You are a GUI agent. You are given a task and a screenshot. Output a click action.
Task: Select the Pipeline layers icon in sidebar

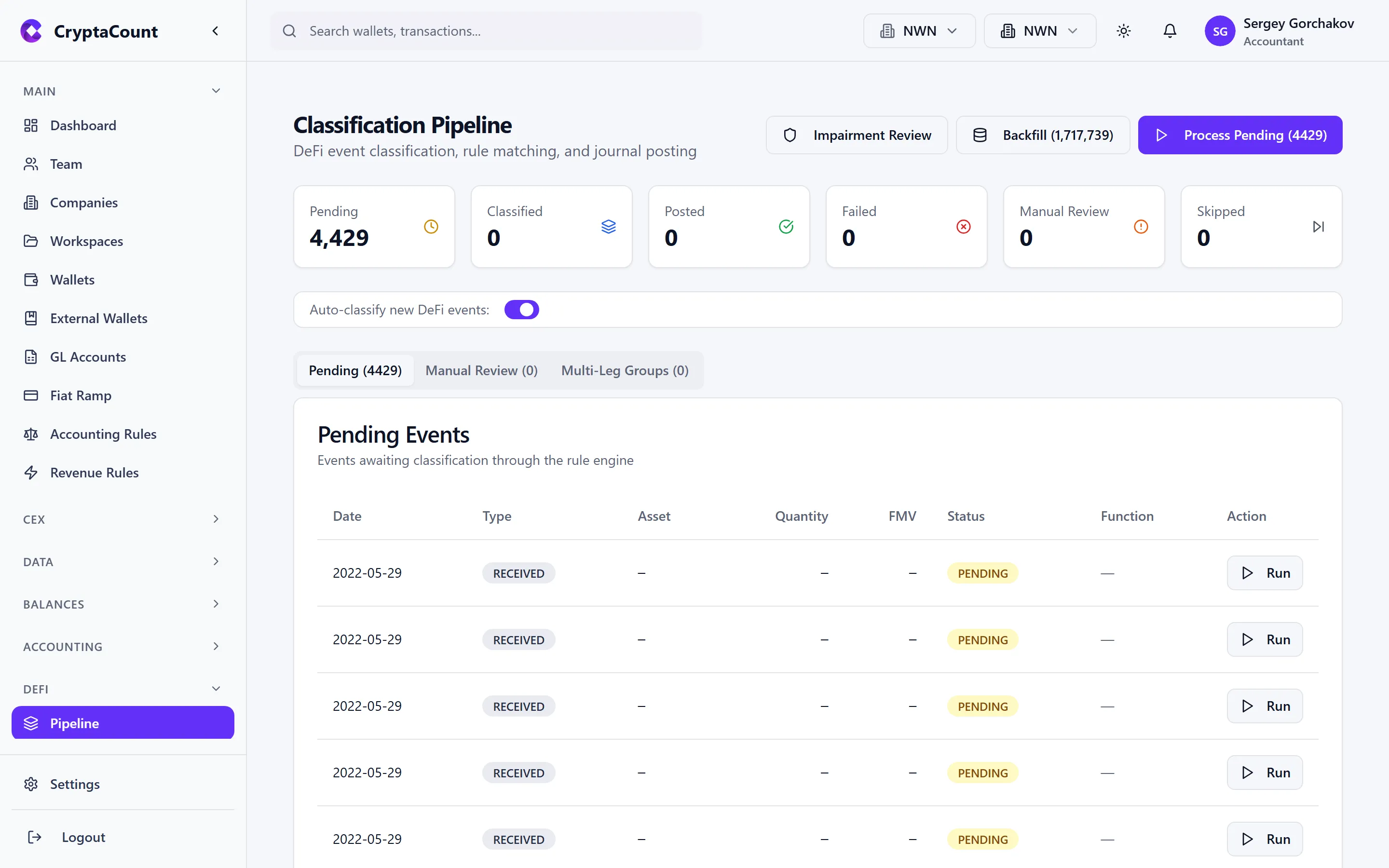point(31,723)
